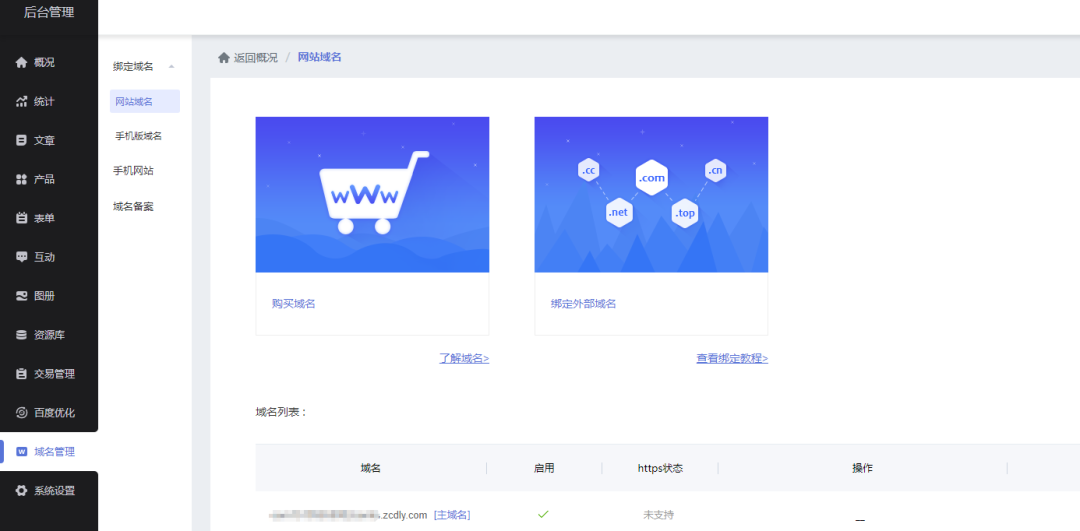Image resolution: width=1080 pixels, height=531 pixels.
Task: Click the target icon beside 百度优化
Action: click(21, 413)
